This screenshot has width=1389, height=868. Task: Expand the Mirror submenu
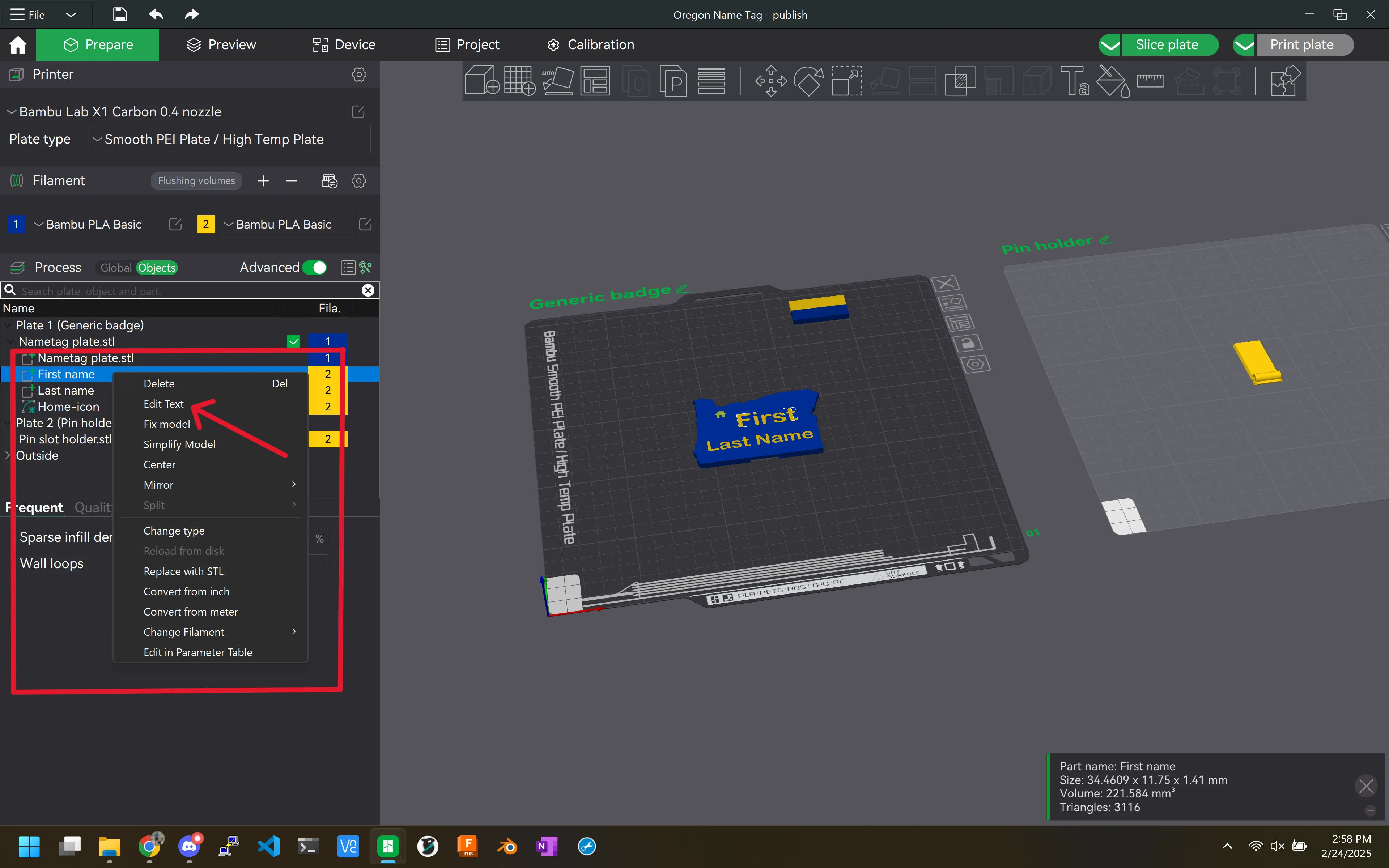point(211,485)
